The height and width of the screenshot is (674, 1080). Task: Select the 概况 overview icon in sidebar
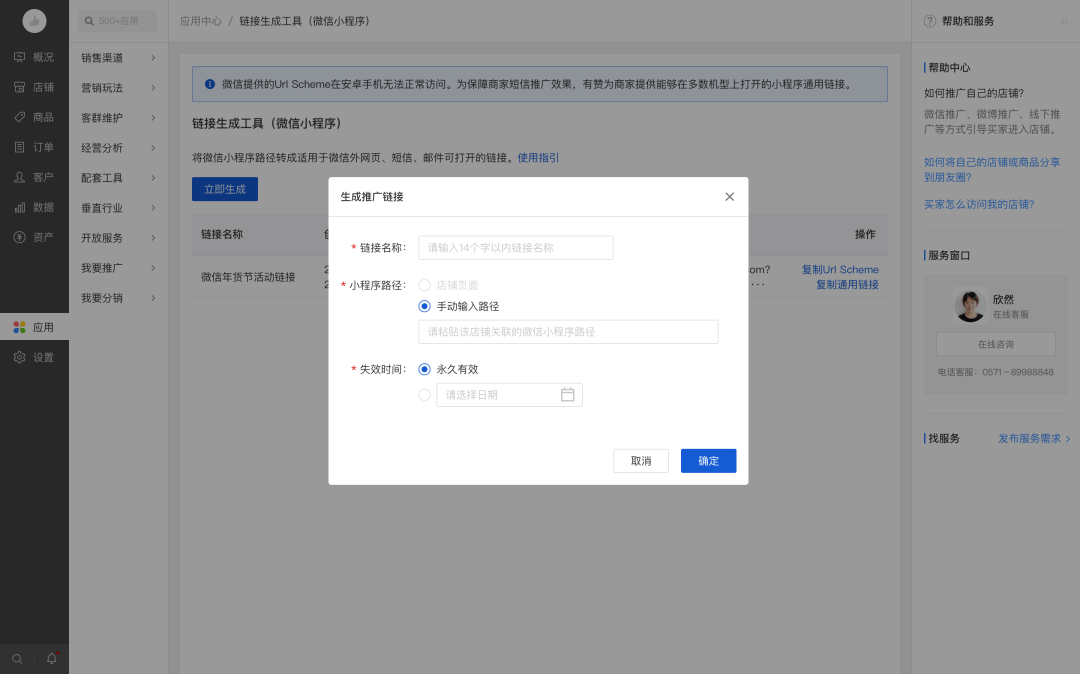coord(17,56)
